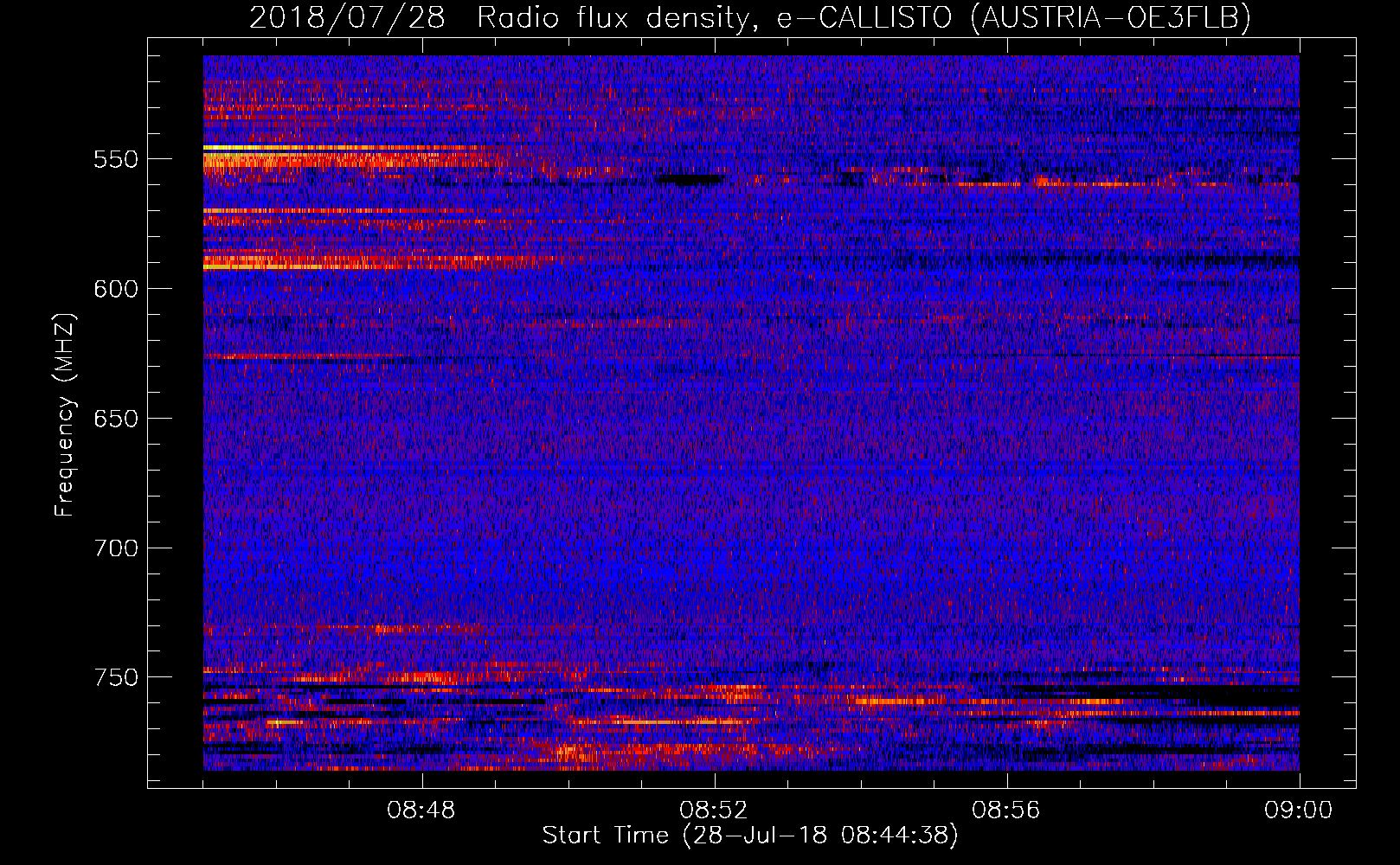Click the Start Time axis caption
Screen dimensions: 1400x865
tap(750, 836)
